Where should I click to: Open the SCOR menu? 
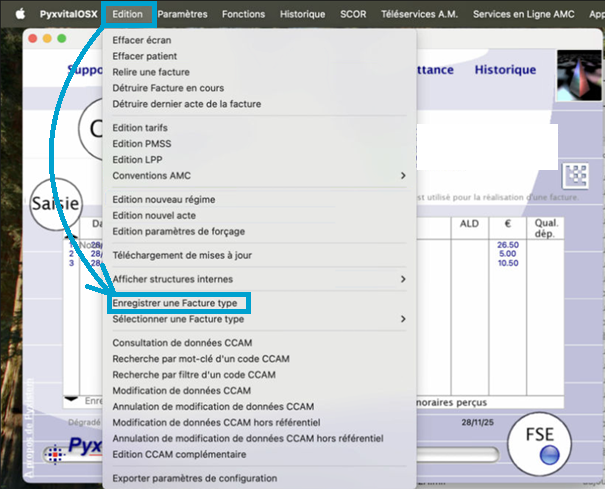[352, 14]
